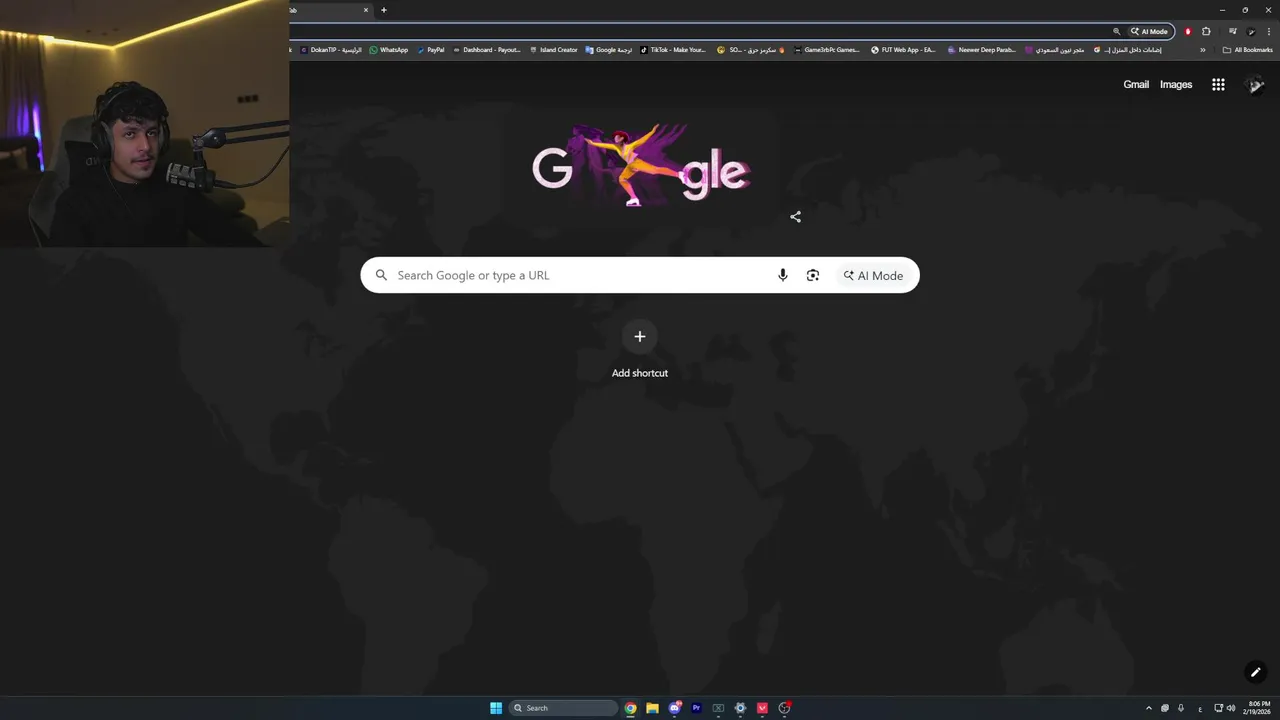Image resolution: width=1280 pixels, height=720 pixels.
Task: Click AI Mode chip in address bar
Action: 1149,31
